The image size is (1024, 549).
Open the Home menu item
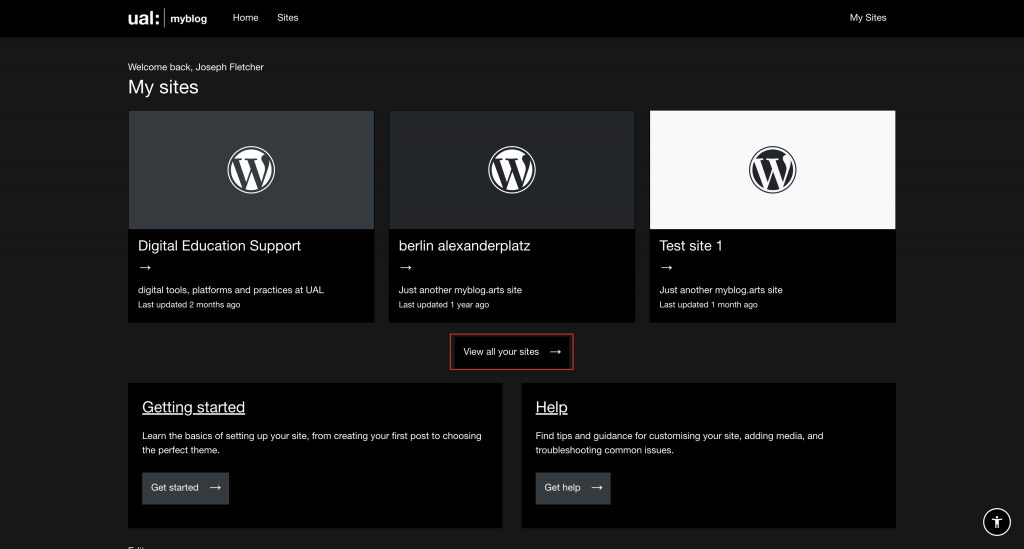pos(245,18)
